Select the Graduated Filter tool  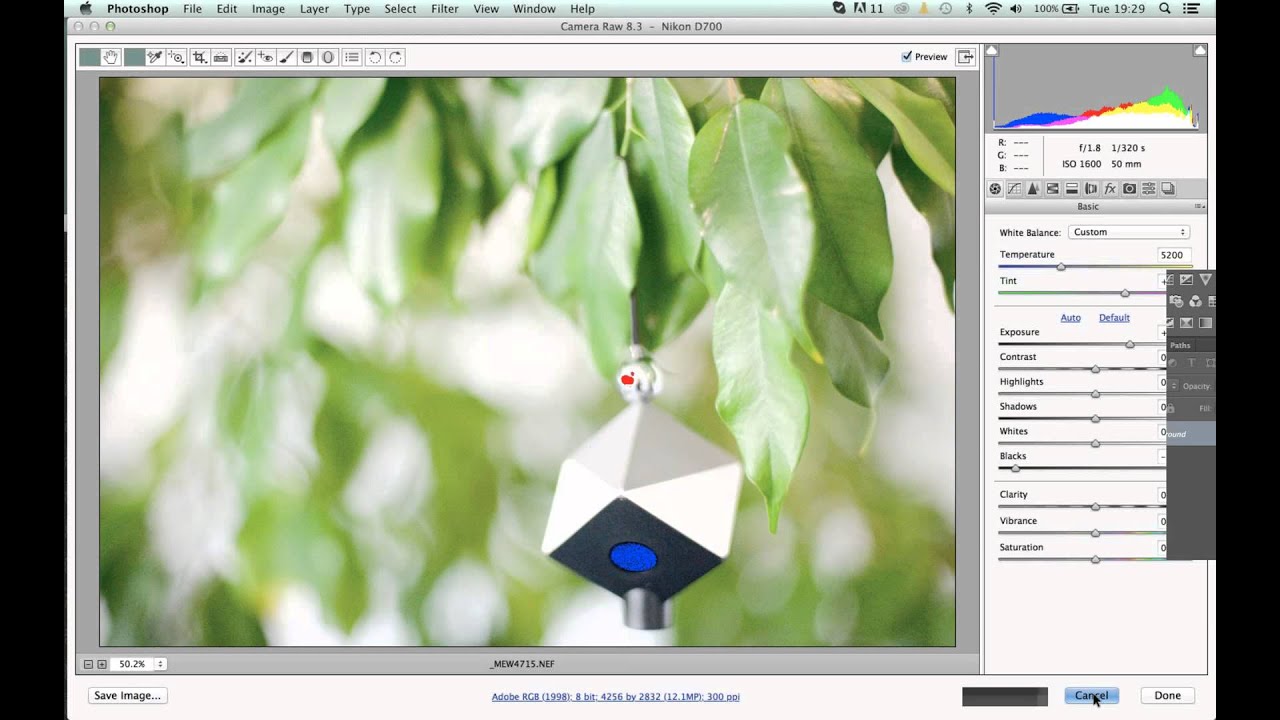[x=307, y=57]
